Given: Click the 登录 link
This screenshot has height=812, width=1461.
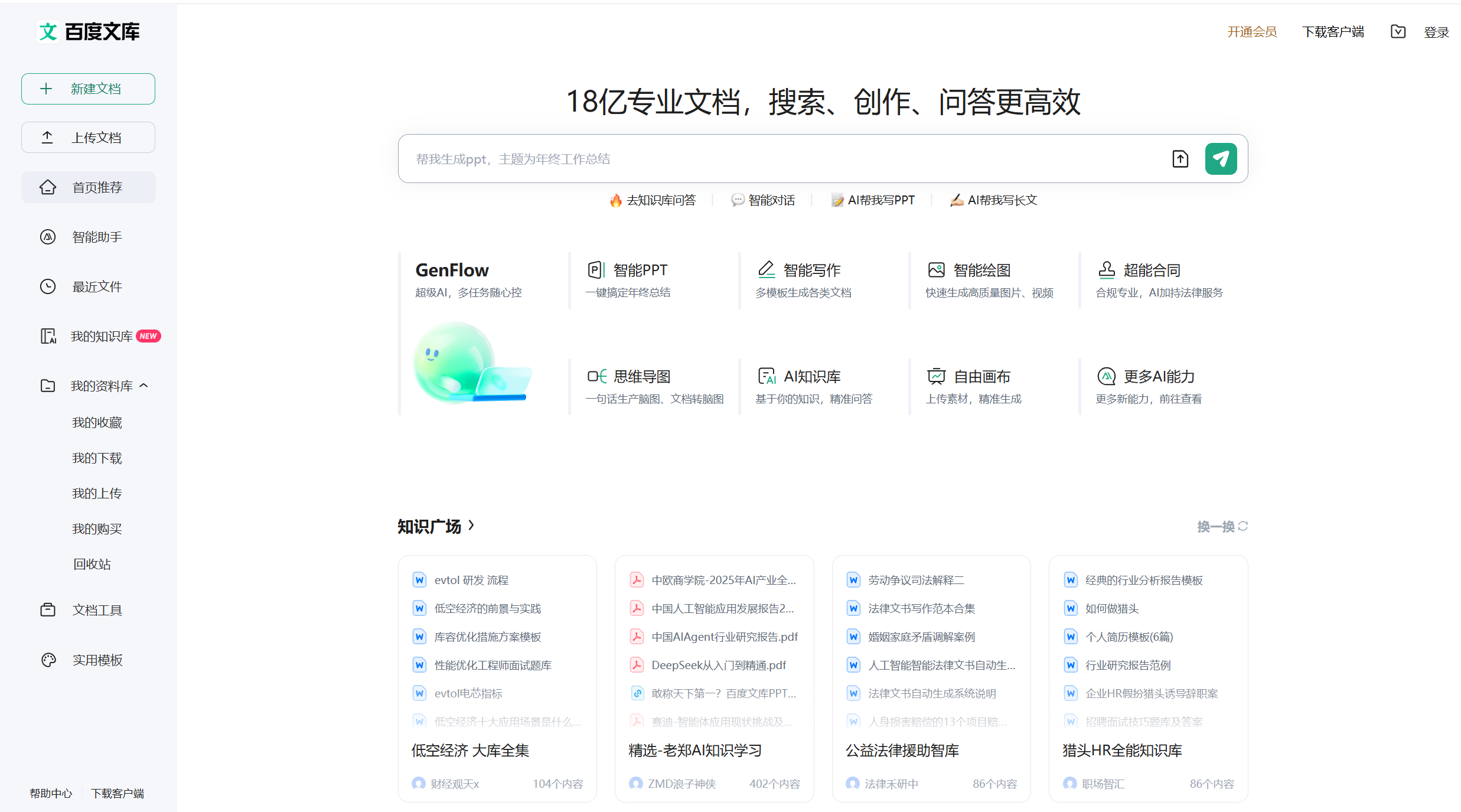Looking at the screenshot, I should point(1436,32).
